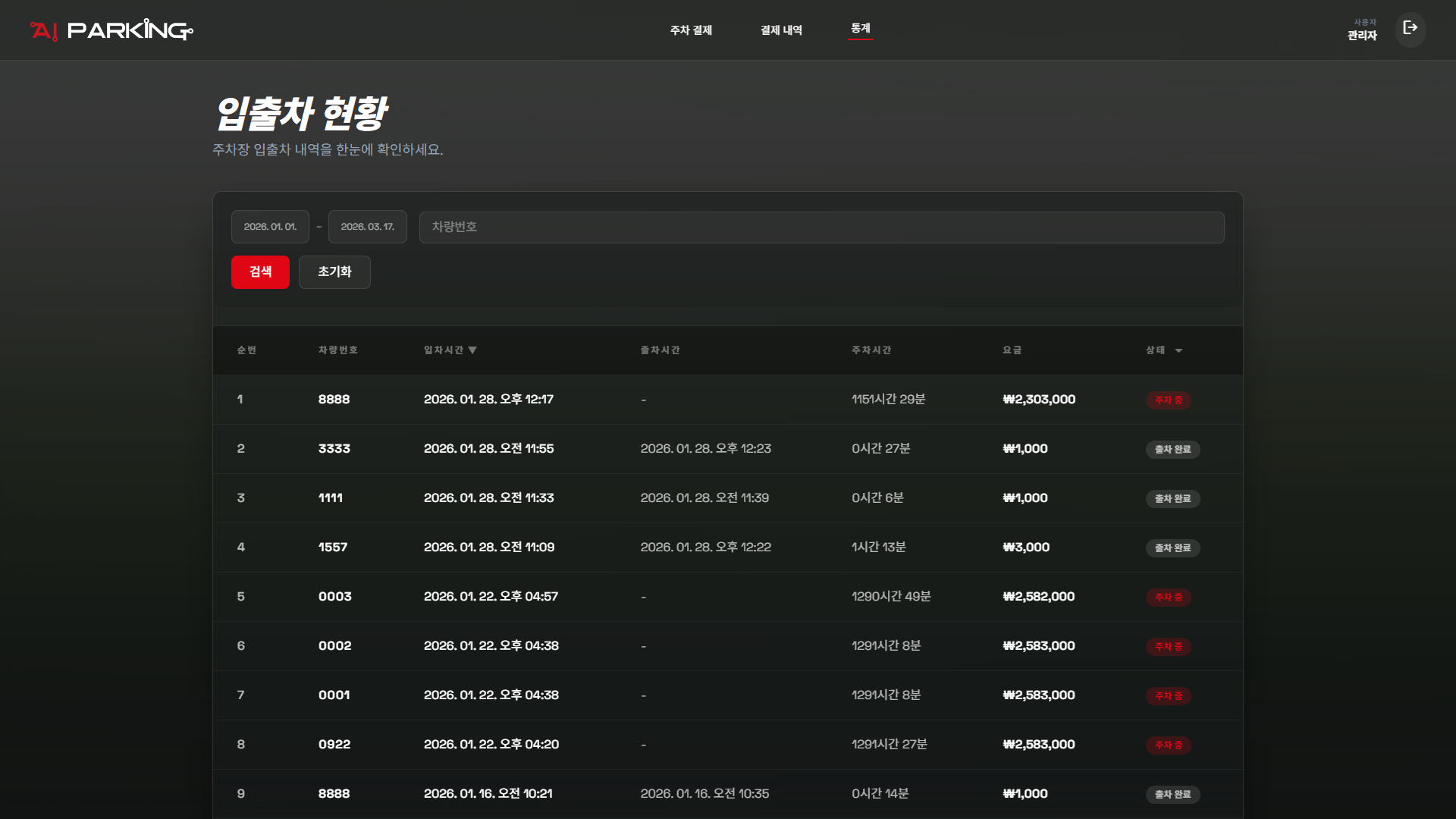Click the AI PARKING logo
The height and width of the screenshot is (819, 1456).
pyautogui.click(x=111, y=30)
